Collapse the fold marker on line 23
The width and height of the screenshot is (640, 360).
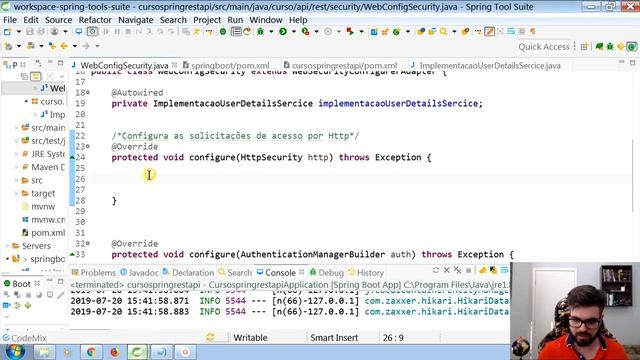[88, 147]
